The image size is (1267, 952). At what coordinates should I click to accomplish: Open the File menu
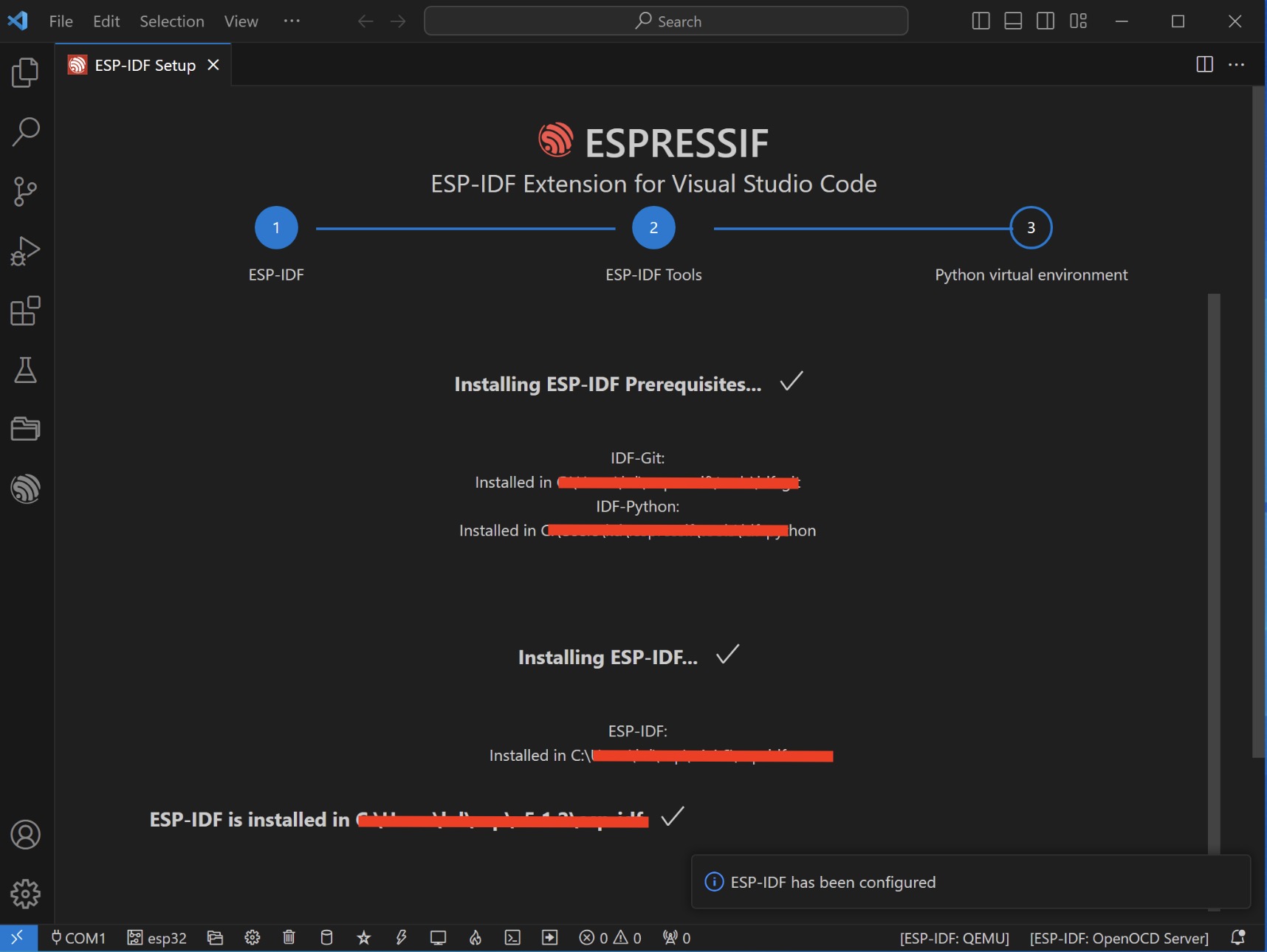tap(61, 21)
